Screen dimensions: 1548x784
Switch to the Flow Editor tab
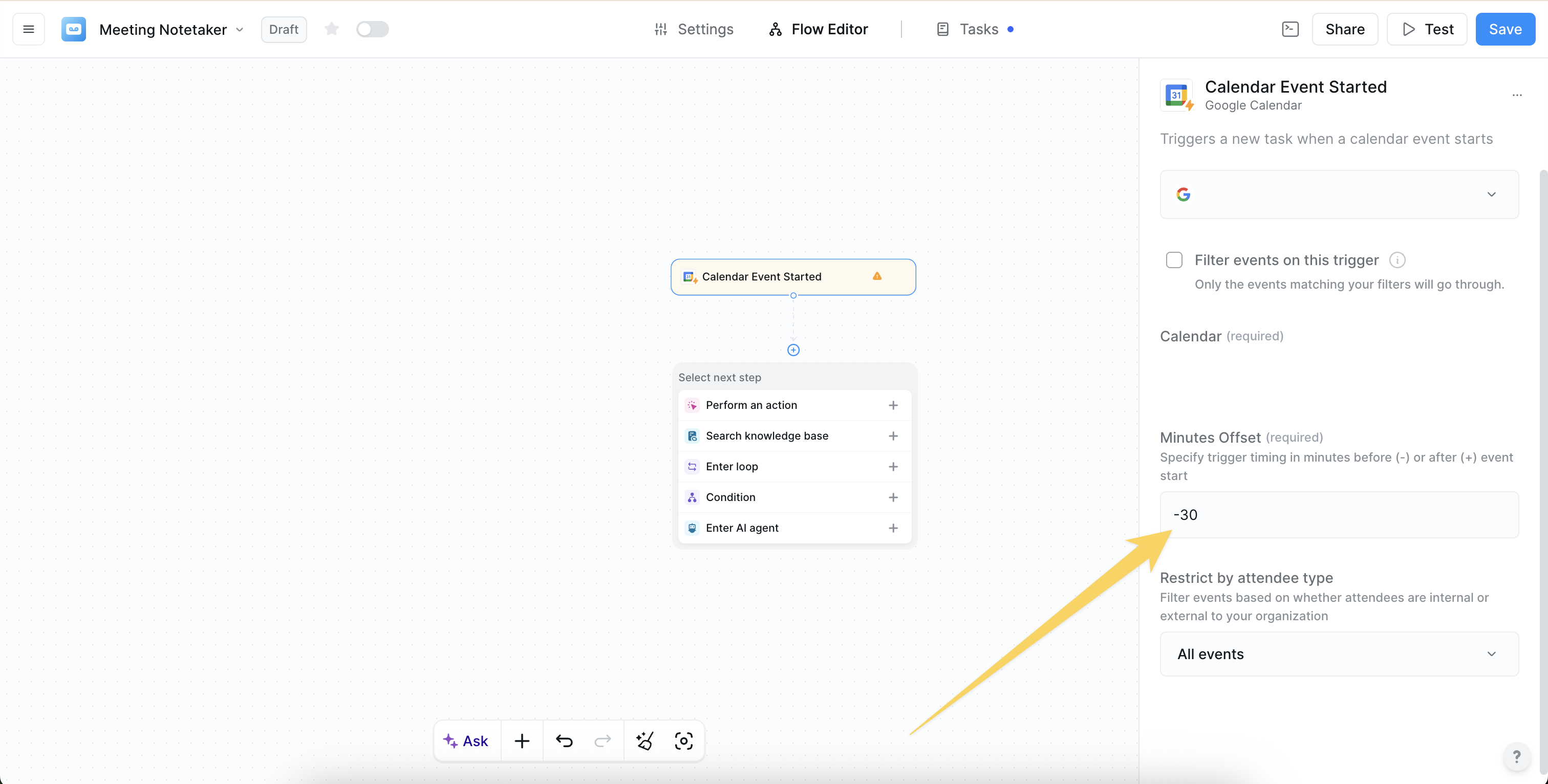(x=818, y=29)
